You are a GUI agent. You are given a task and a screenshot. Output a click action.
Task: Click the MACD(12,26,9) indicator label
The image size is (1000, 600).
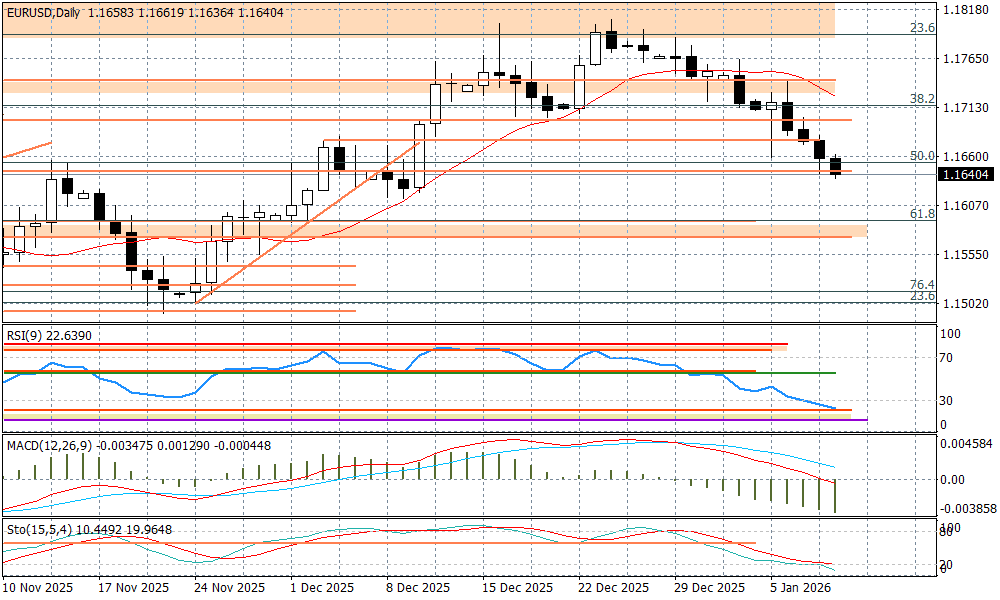pyautogui.click(x=48, y=445)
